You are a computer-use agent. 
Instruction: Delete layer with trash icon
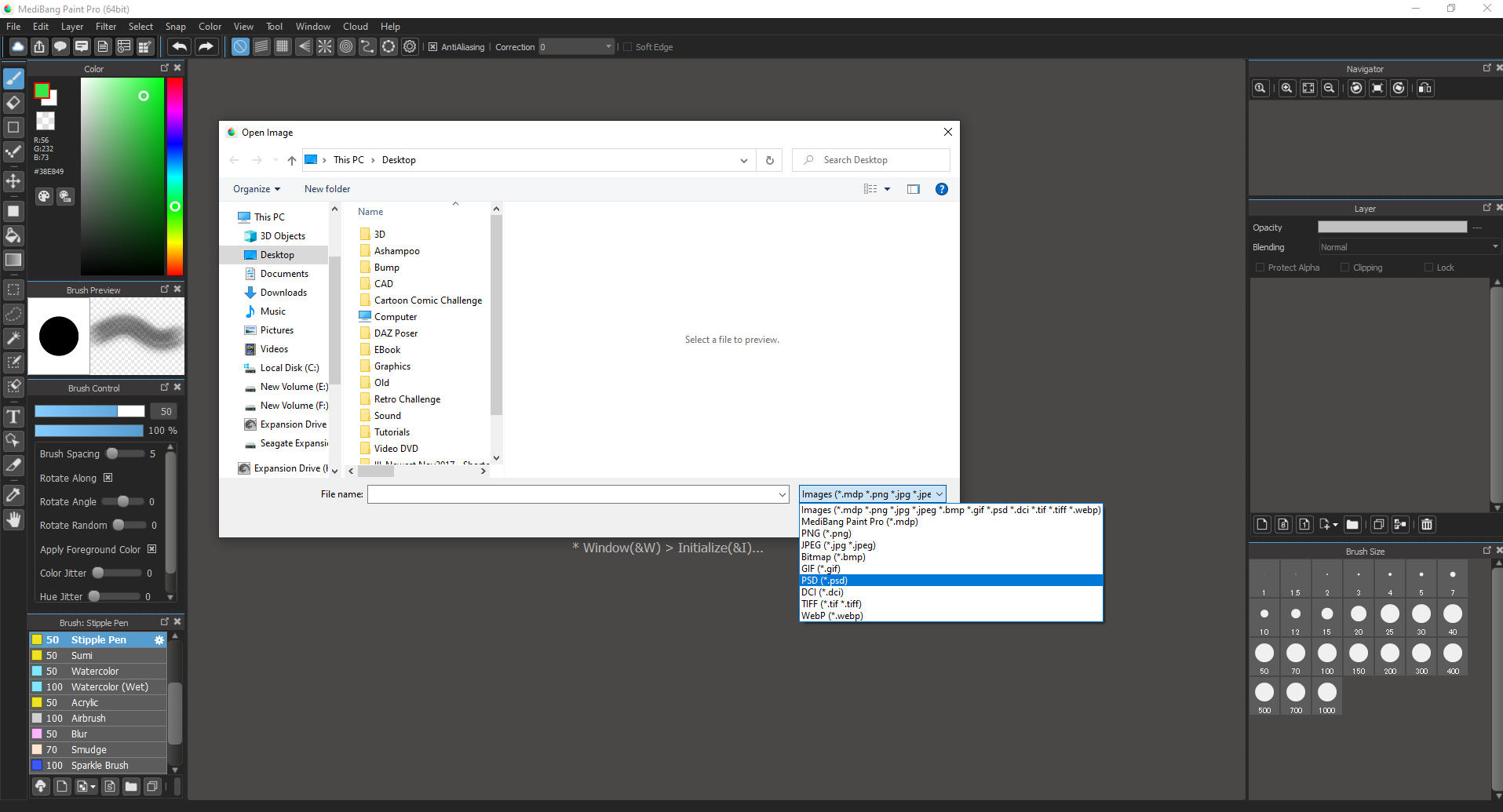pyautogui.click(x=1427, y=524)
